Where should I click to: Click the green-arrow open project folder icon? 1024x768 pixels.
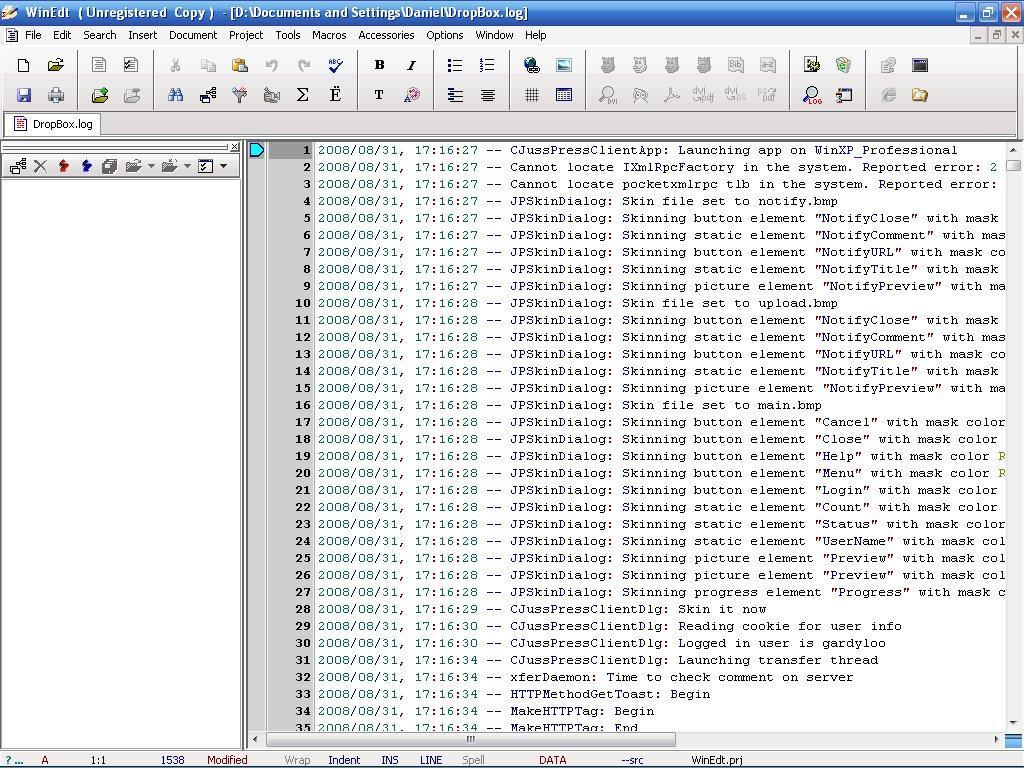pyautogui.click(x=100, y=95)
